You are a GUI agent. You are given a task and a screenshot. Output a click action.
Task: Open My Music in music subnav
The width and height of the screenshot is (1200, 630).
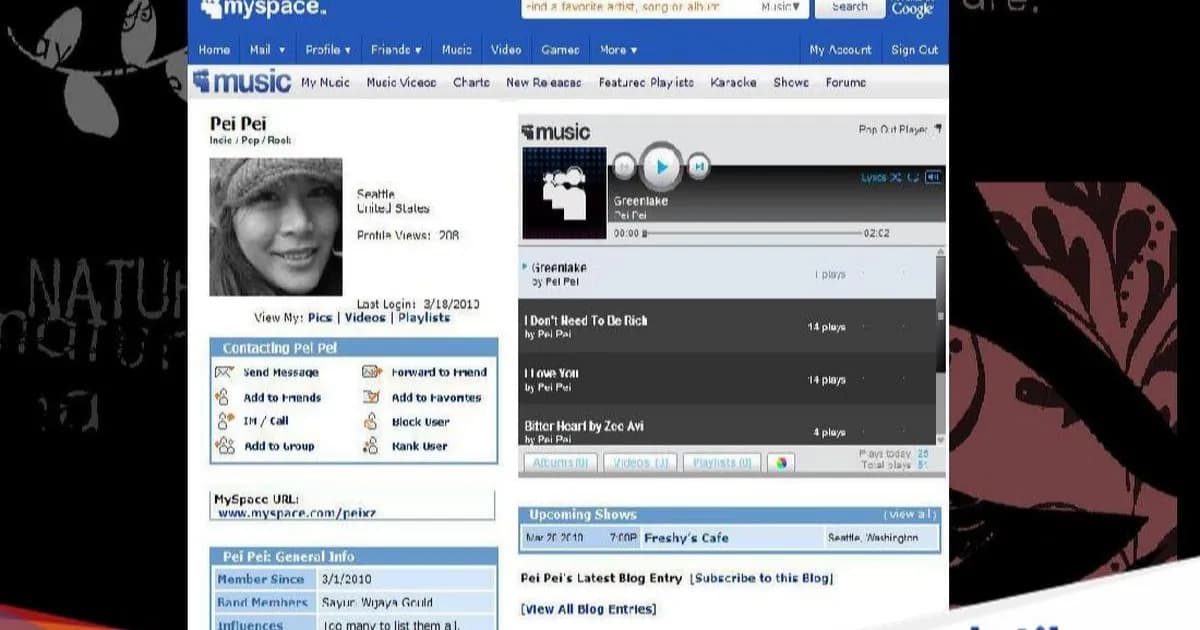pyautogui.click(x=326, y=82)
